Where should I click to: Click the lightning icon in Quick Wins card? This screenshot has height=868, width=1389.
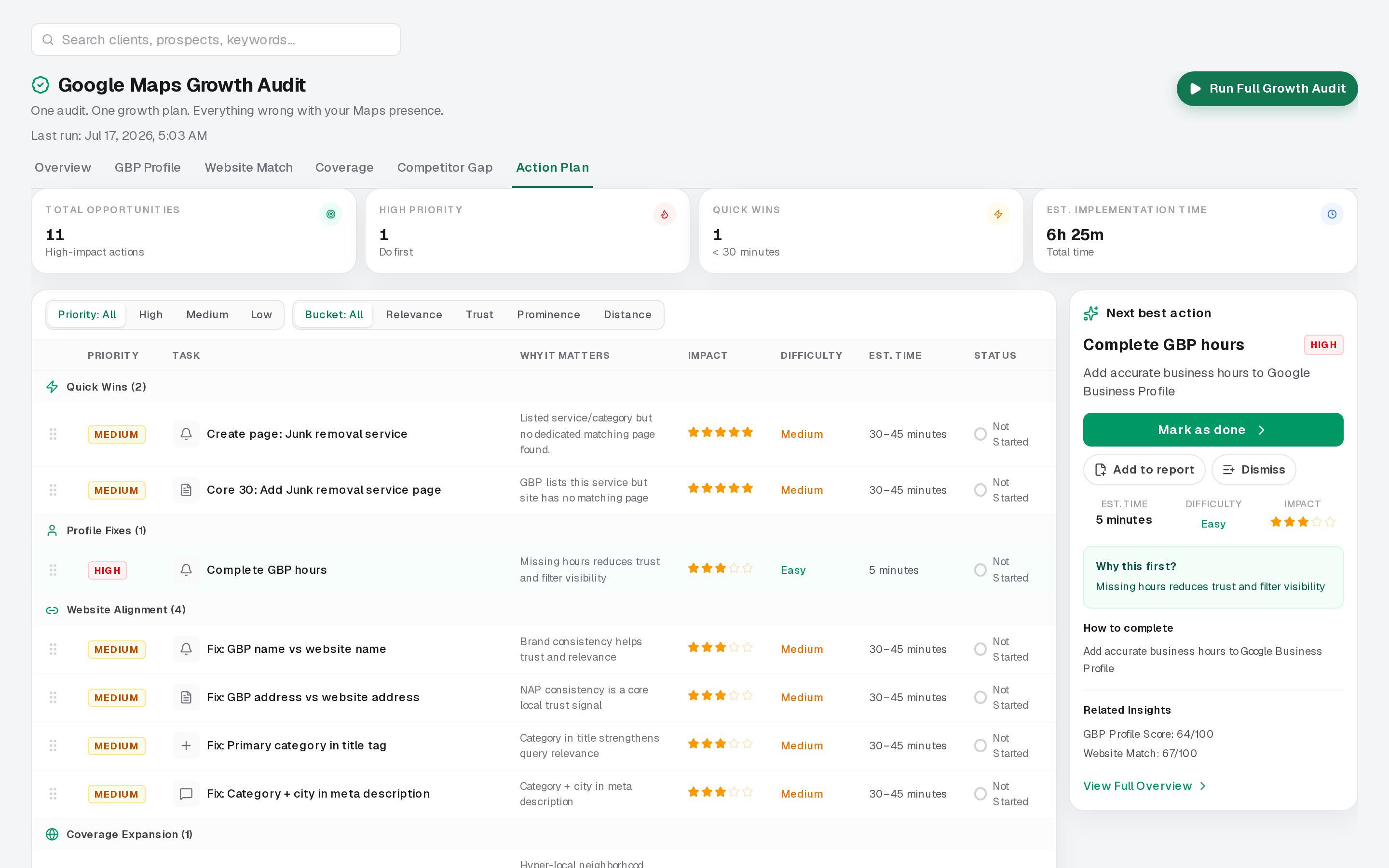[998, 214]
